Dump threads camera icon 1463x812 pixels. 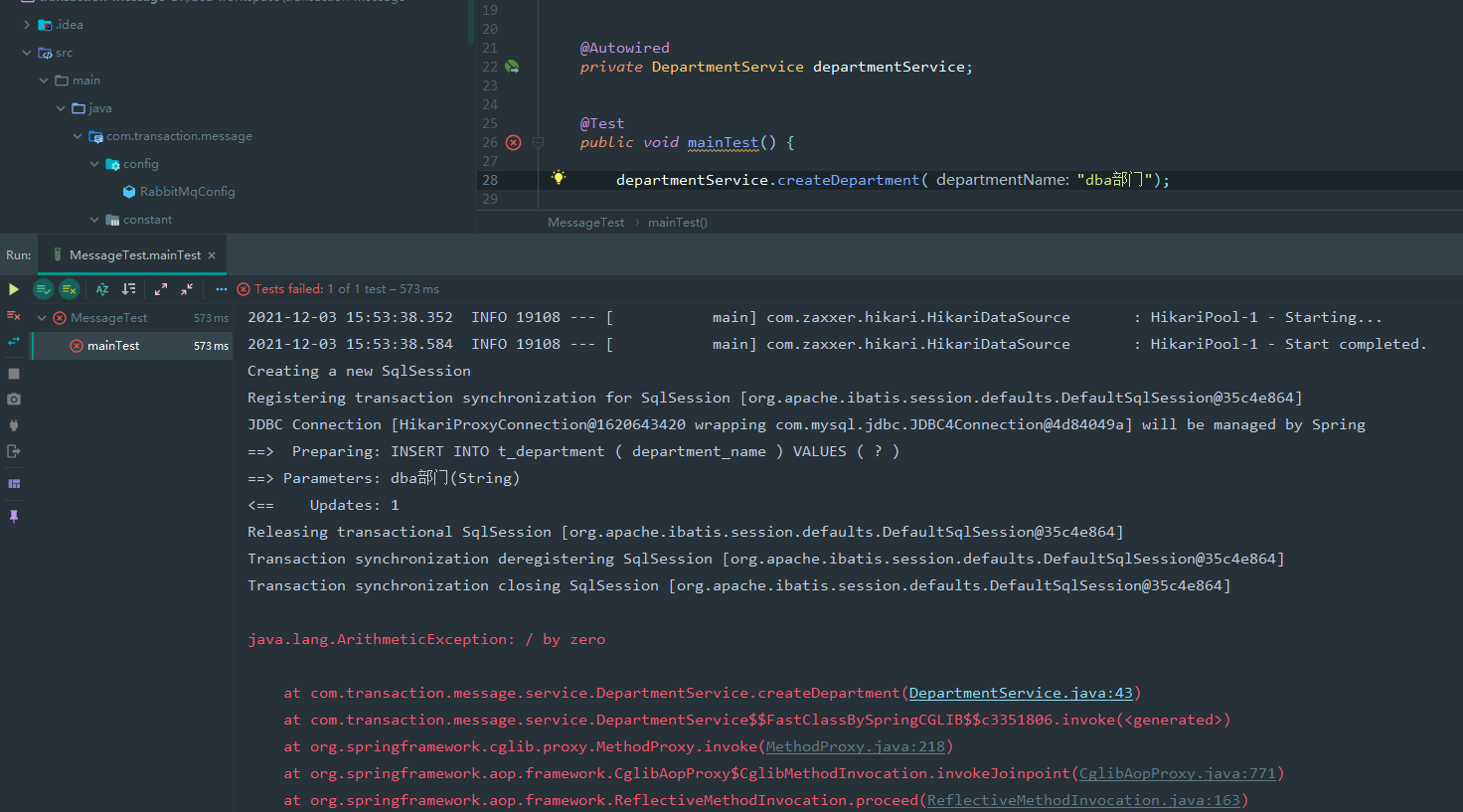pyautogui.click(x=14, y=400)
